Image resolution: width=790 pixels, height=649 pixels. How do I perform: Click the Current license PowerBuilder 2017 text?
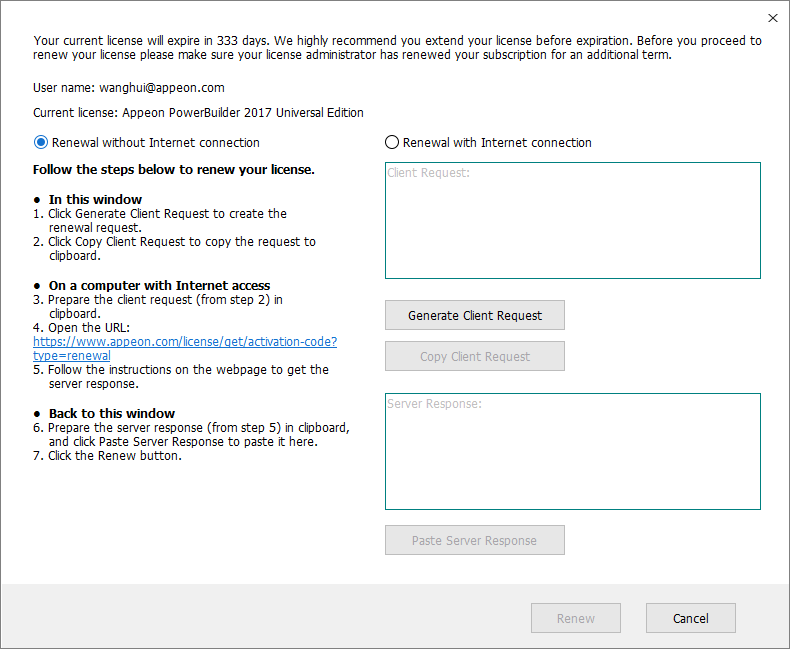tap(198, 113)
